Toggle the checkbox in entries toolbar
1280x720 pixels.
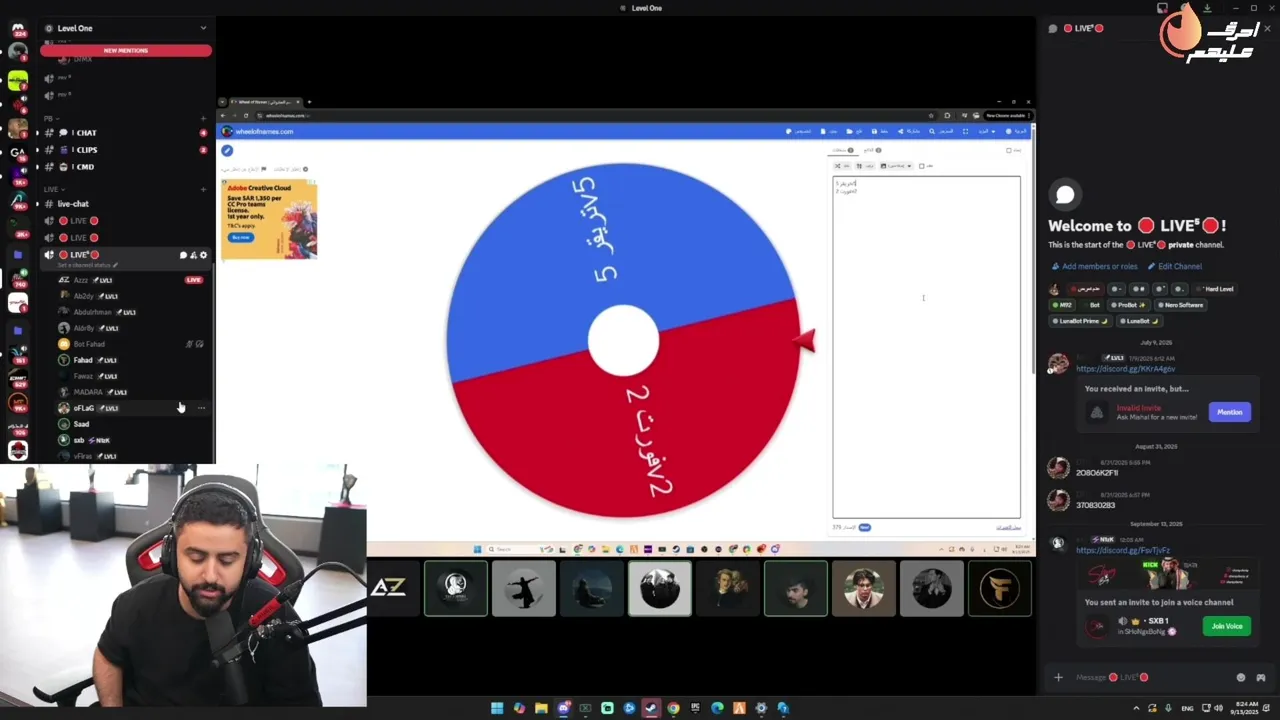tap(921, 166)
